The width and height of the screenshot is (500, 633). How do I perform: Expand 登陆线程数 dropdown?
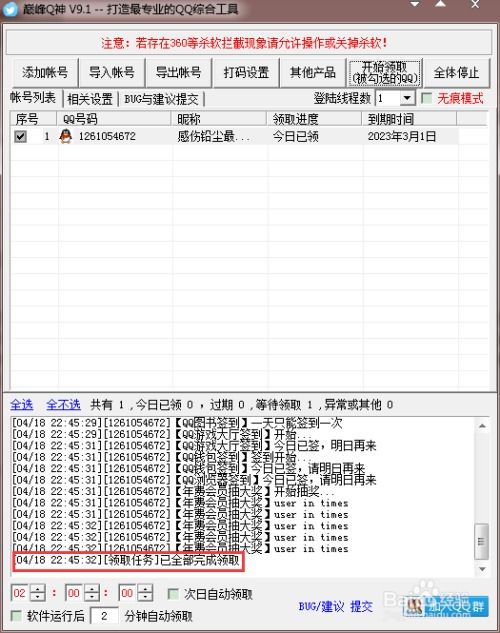(407, 98)
